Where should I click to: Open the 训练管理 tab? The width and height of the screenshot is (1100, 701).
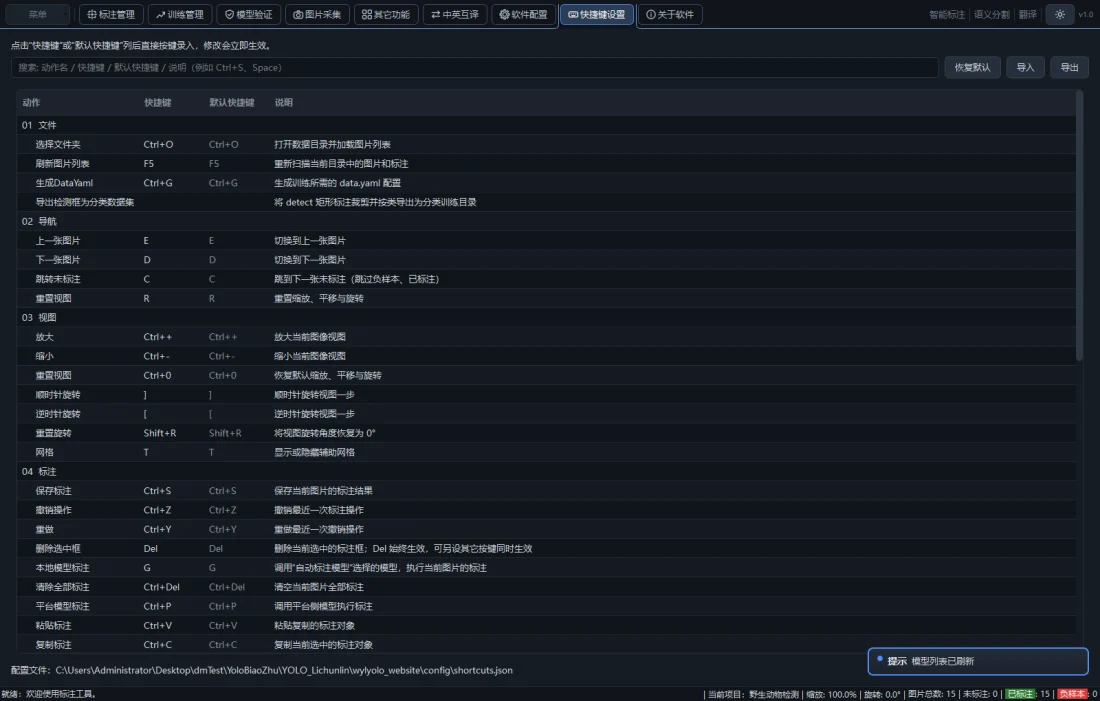(180, 14)
